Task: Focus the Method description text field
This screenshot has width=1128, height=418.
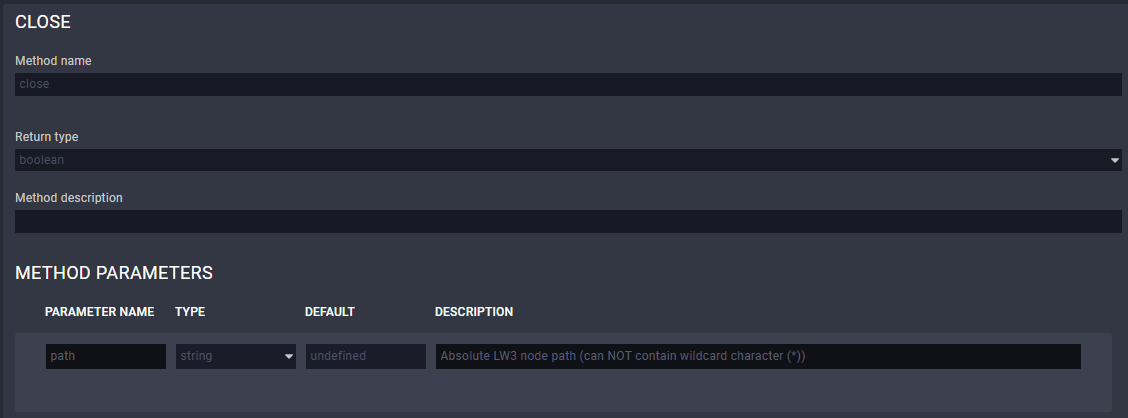Action: pos(567,221)
